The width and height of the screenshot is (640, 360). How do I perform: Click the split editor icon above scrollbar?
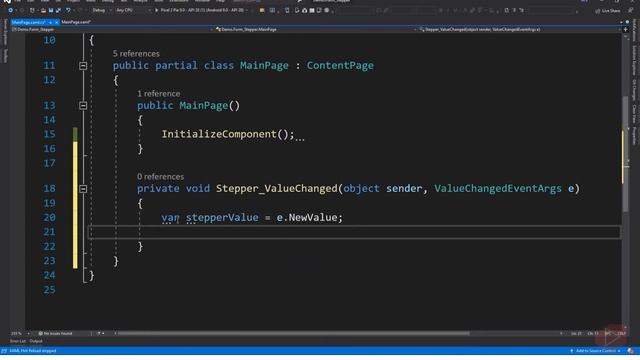625,29
